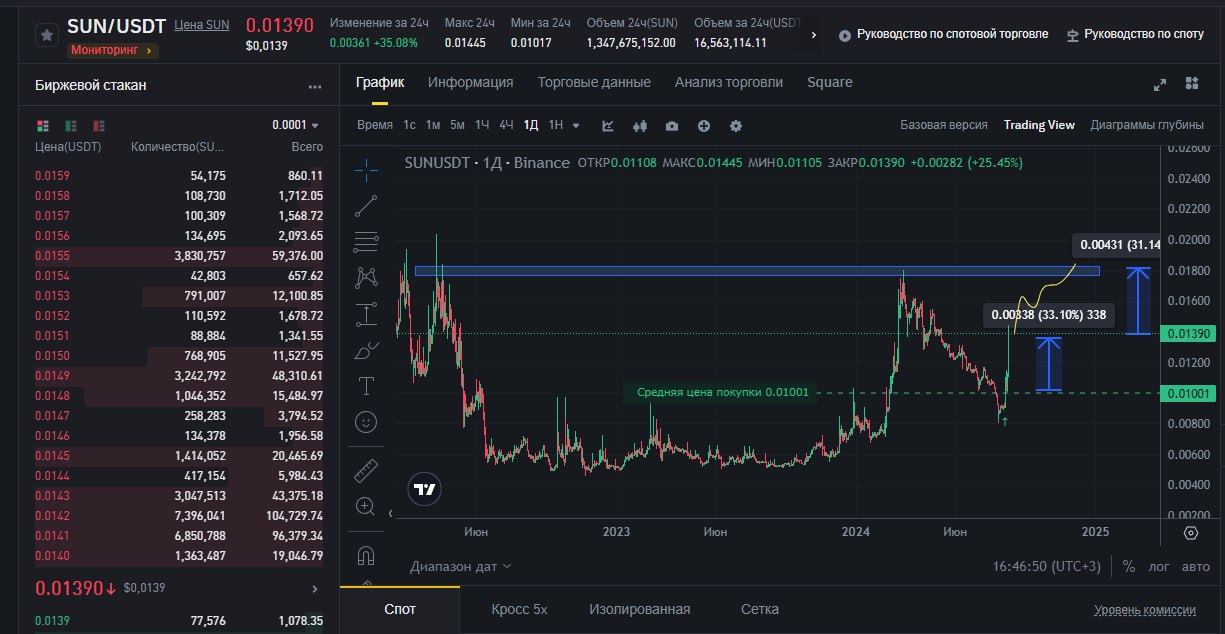Select the pattern drawing tool
This screenshot has height=634, width=1225.
point(366,277)
